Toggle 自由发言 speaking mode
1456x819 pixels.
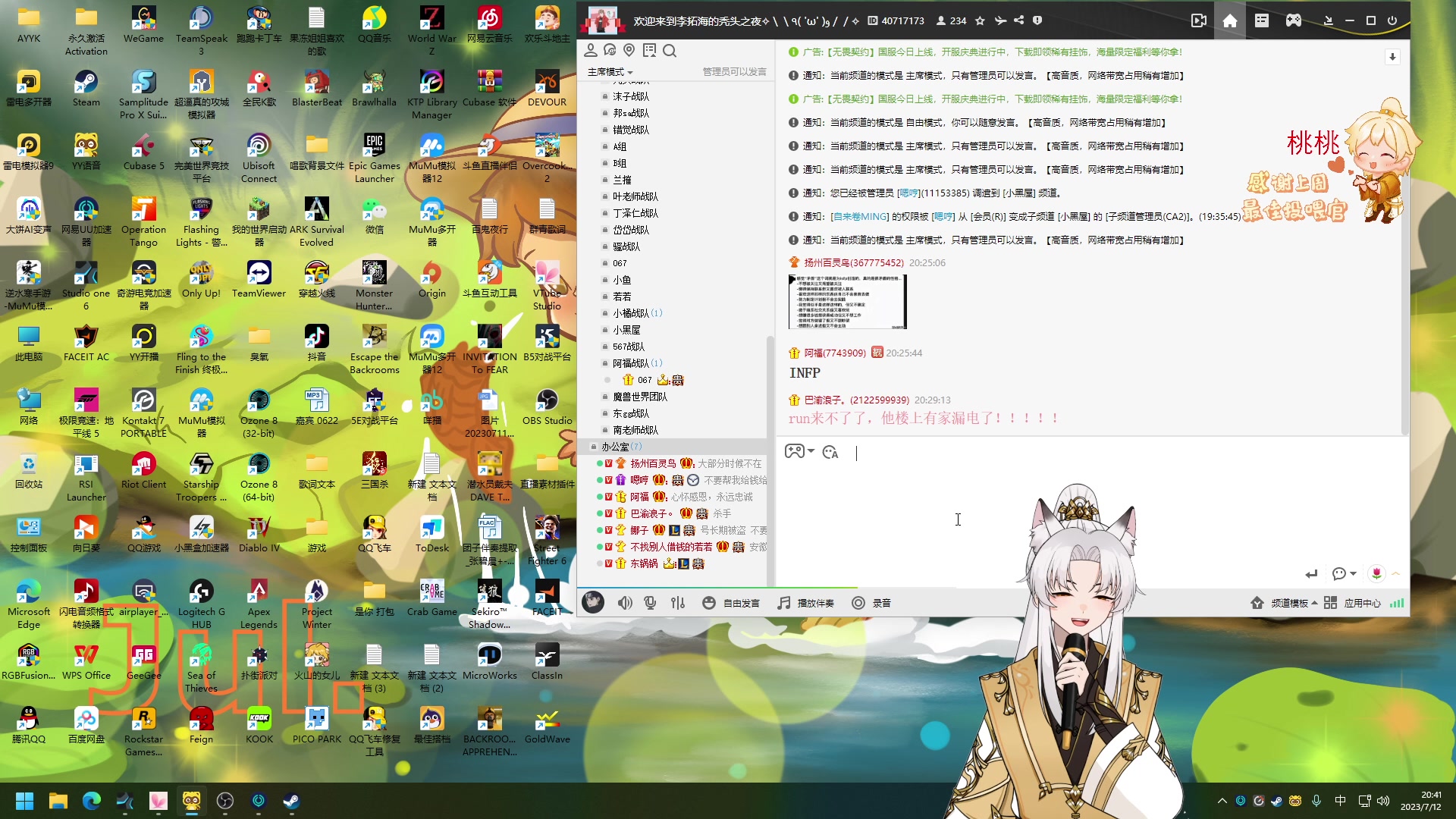tap(731, 603)
